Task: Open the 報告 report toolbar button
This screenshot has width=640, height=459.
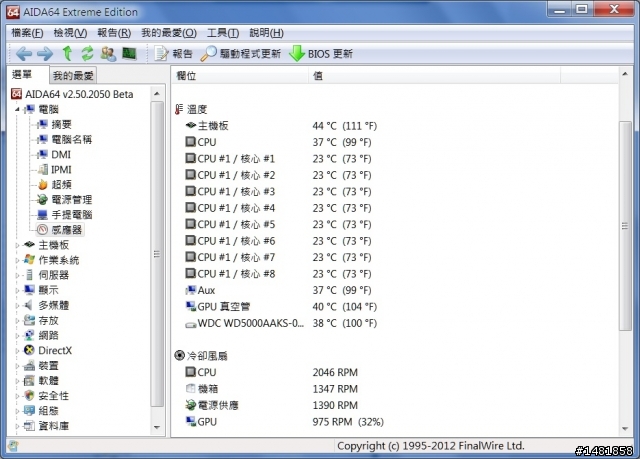Action: 173,53
